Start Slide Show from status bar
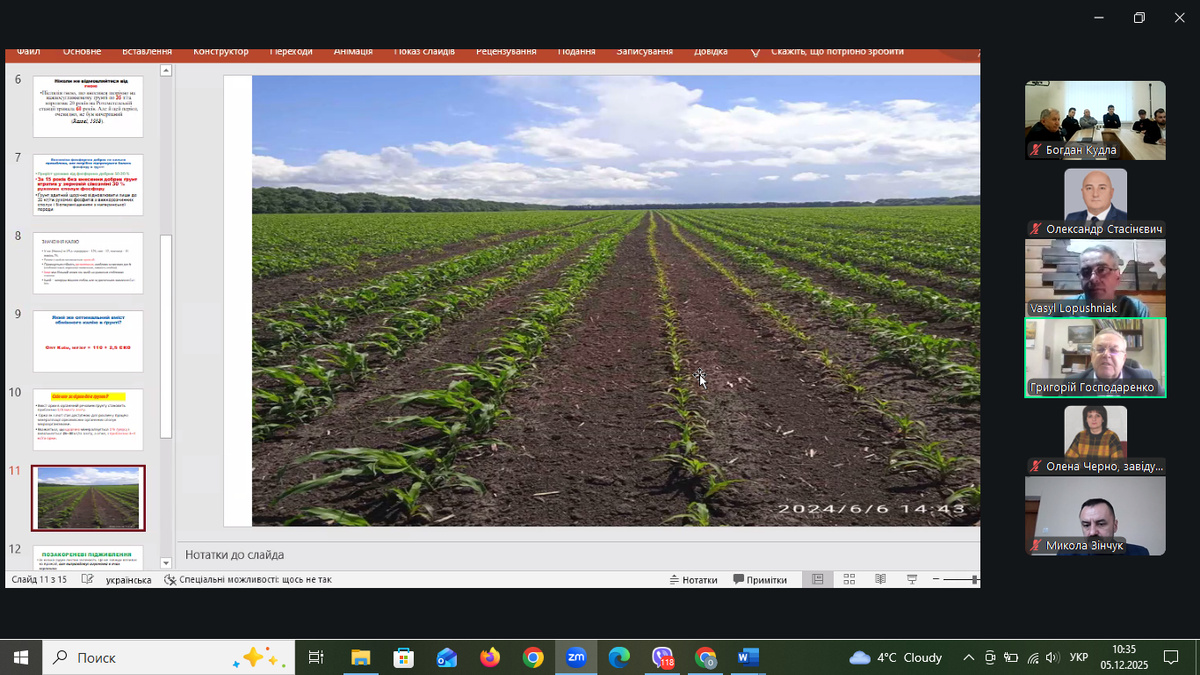Image resolution: width=1200 pixels, height=675 pixels. coord(912,580)
